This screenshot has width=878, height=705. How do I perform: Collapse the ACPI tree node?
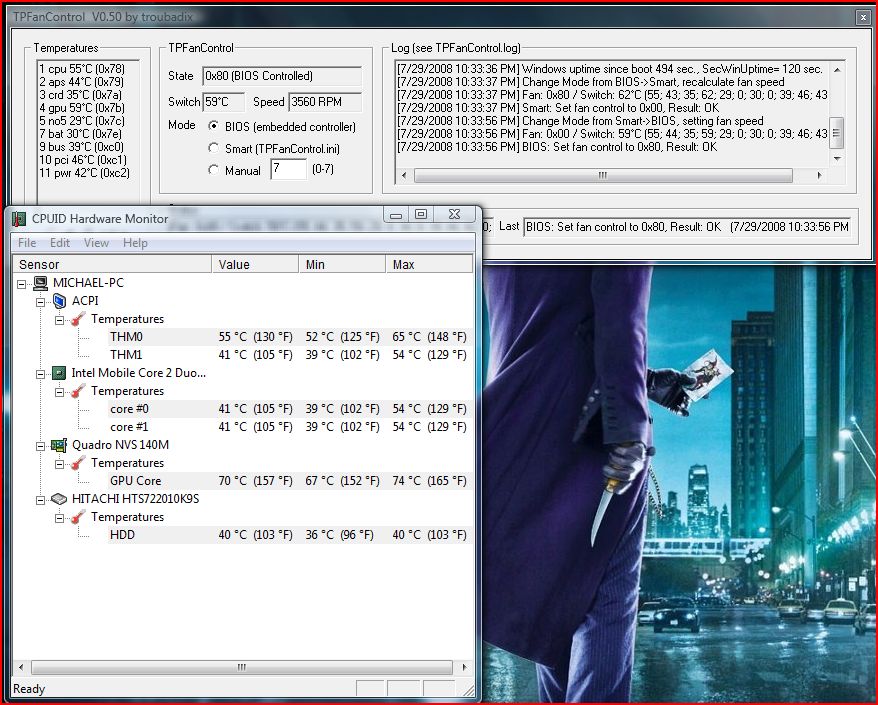40,302
